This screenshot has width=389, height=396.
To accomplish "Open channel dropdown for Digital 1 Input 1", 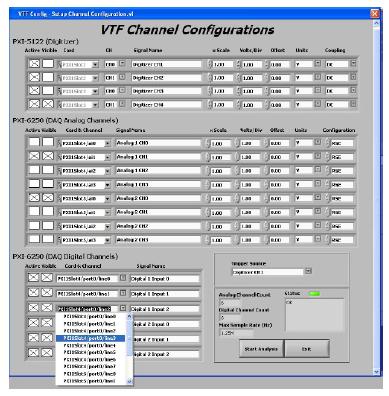I will 123,293.
